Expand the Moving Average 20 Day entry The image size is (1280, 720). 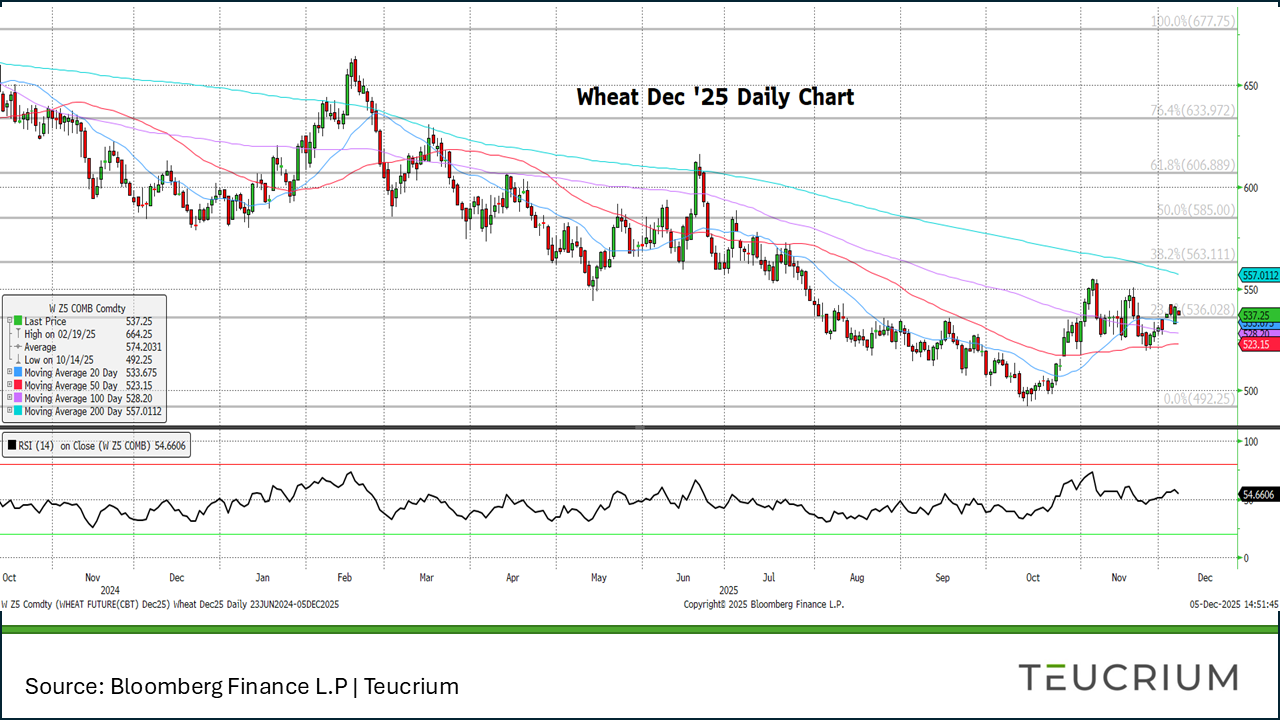[9, 373]
